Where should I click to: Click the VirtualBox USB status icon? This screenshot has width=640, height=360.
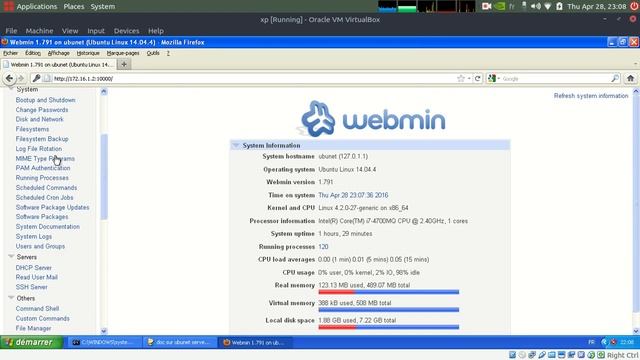(542, 355)
